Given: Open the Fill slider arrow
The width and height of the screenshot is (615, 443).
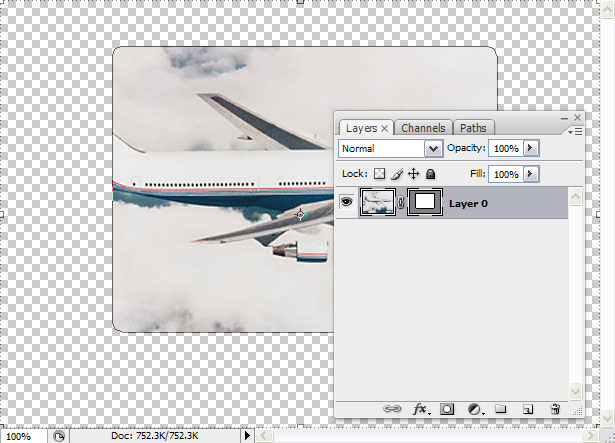Looking at the screenshot, I should 531,174.
